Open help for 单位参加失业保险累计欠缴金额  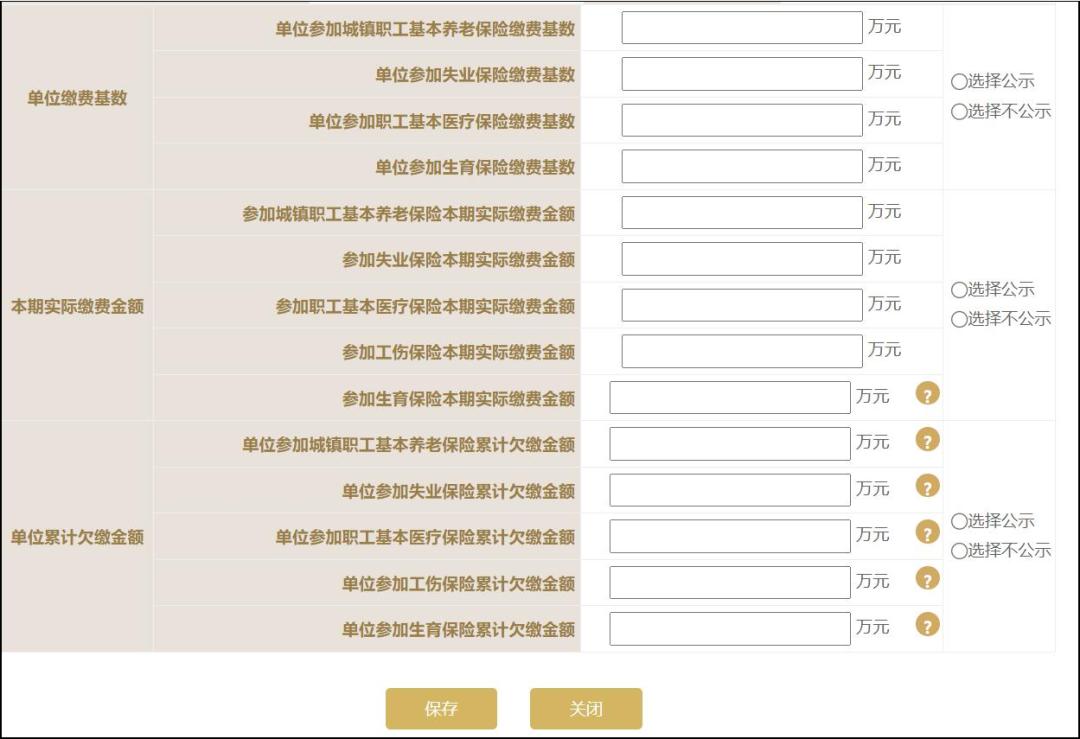point(928,488)
